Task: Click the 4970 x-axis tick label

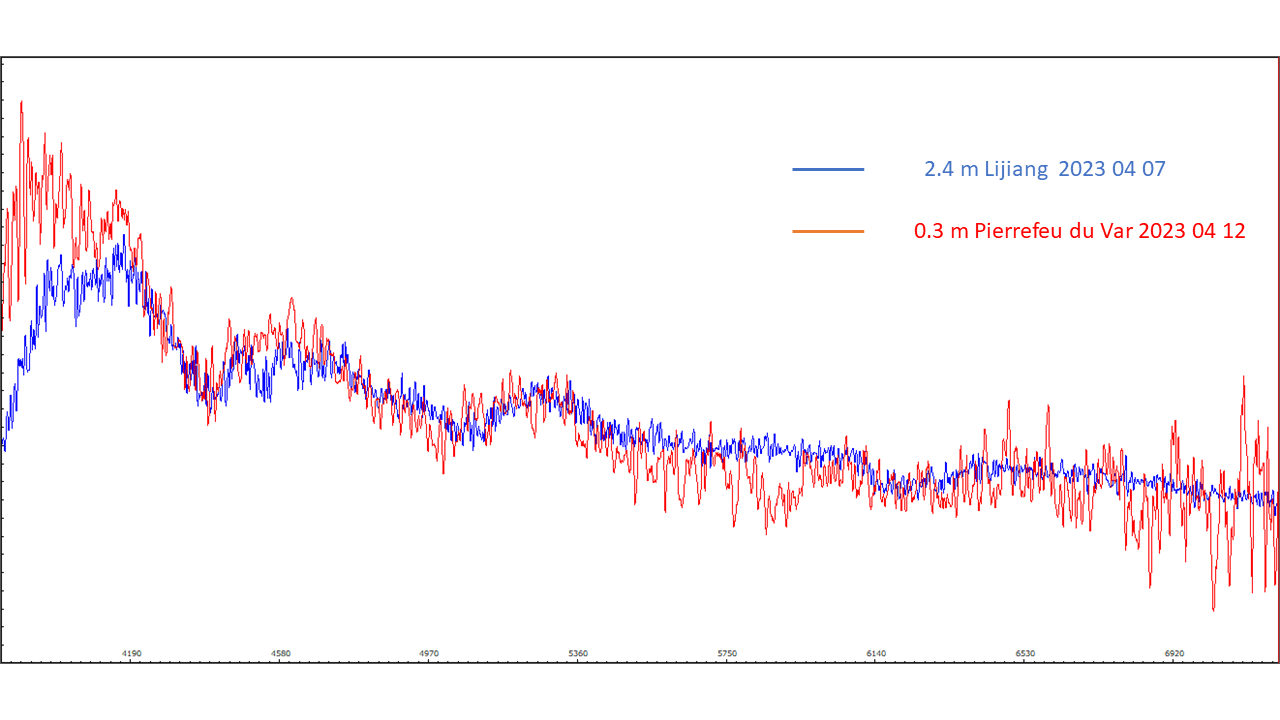Action: [429, 653]
